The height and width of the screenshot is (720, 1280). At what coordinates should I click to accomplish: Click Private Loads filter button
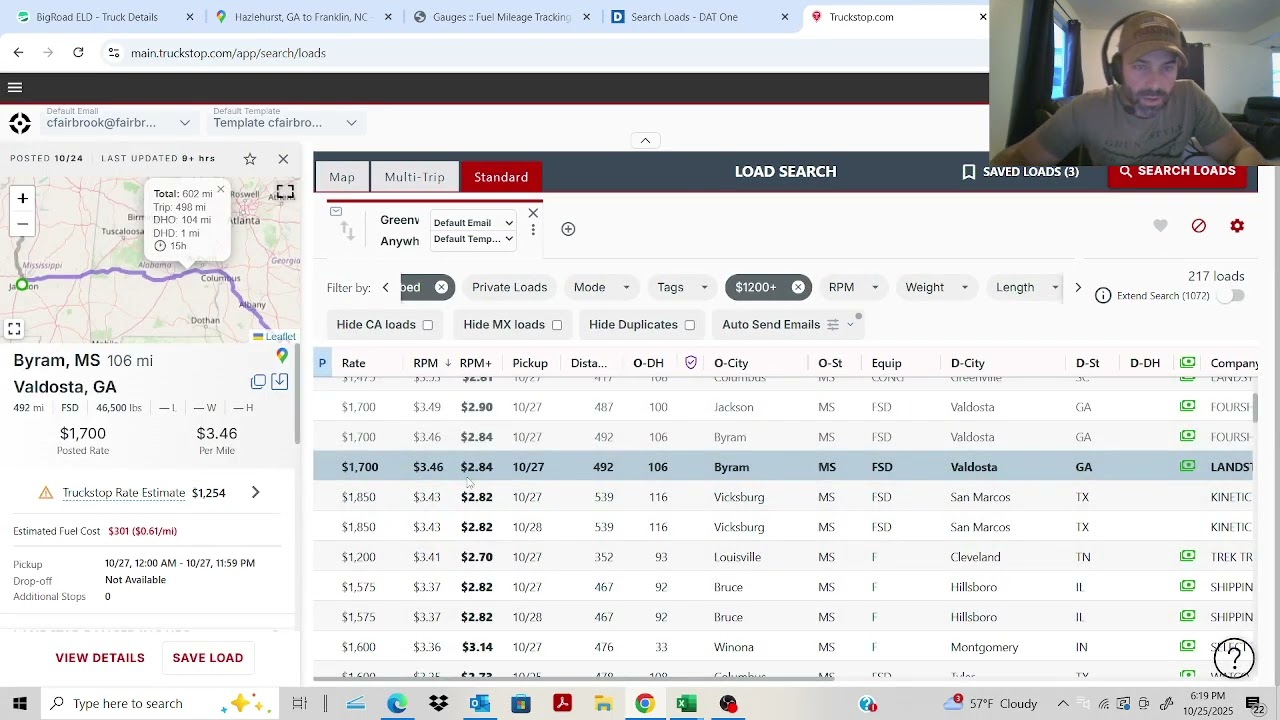(510, 288)
